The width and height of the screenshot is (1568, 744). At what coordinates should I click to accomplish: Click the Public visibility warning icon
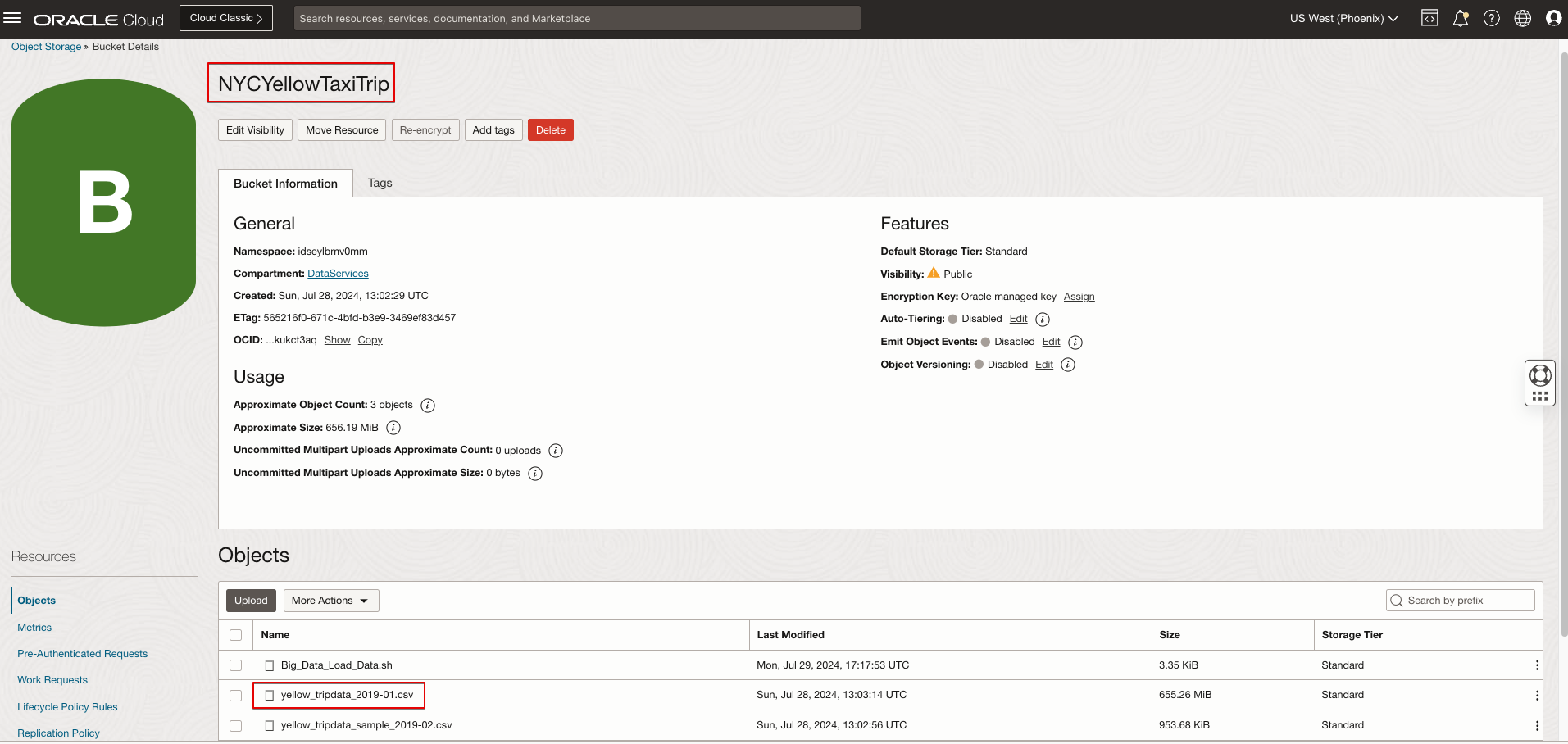tap(934, 273)
